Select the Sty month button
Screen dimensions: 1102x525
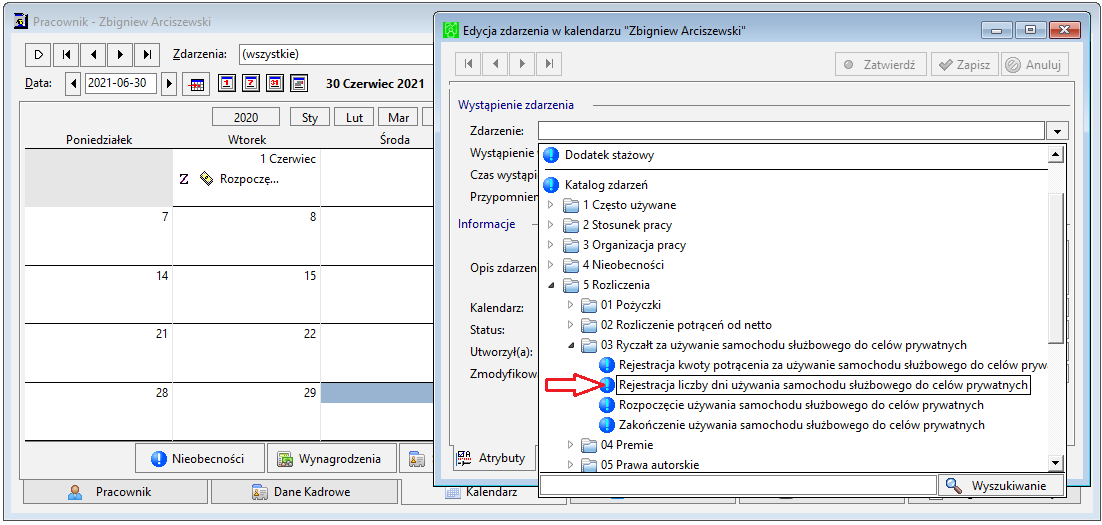pos(310,117)
